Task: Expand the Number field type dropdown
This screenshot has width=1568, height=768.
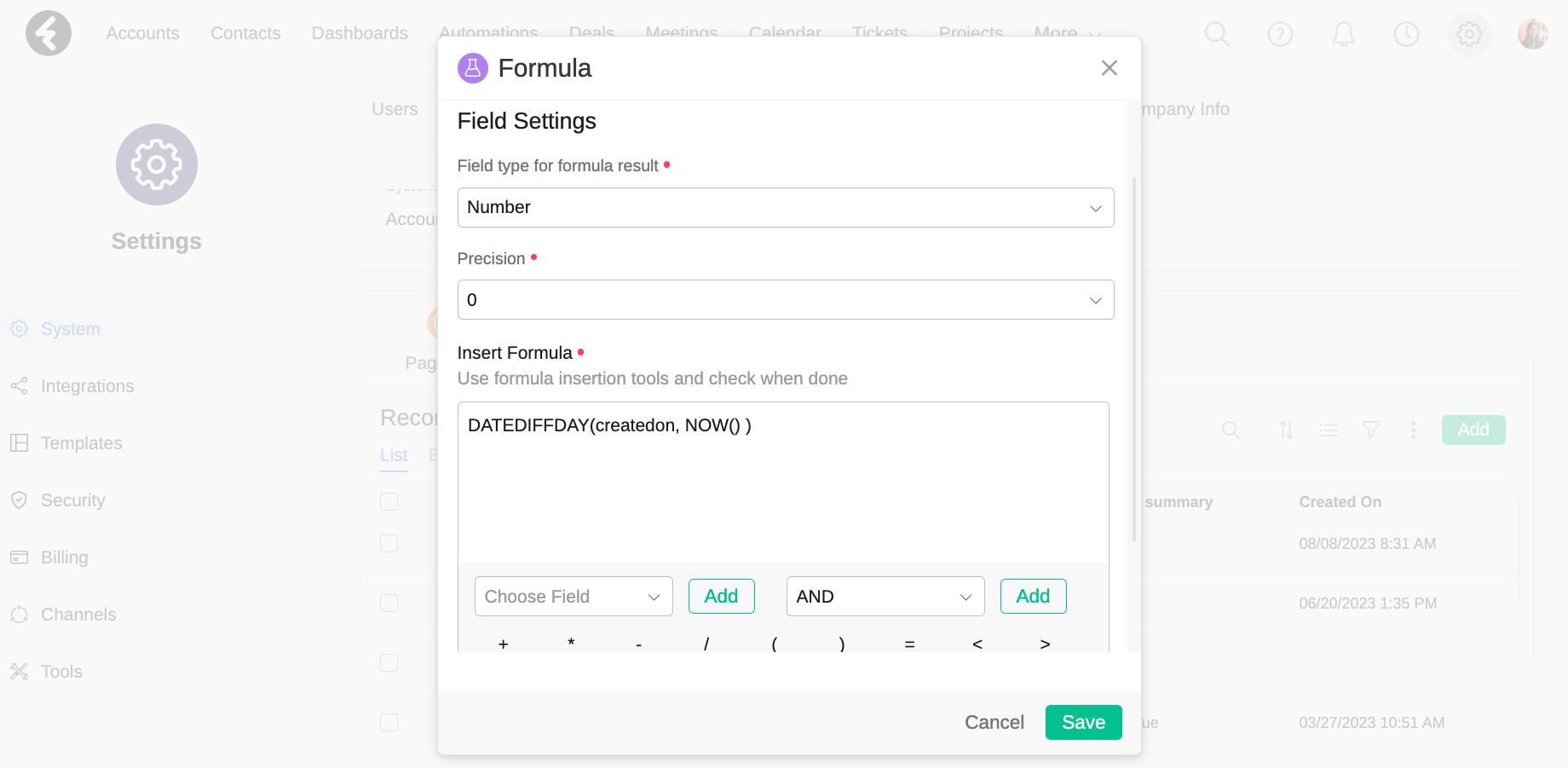Action: (x=785, y=207)
